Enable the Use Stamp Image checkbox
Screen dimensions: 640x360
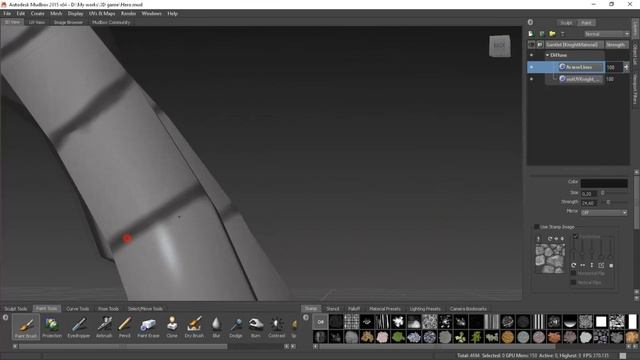[536, 227]
